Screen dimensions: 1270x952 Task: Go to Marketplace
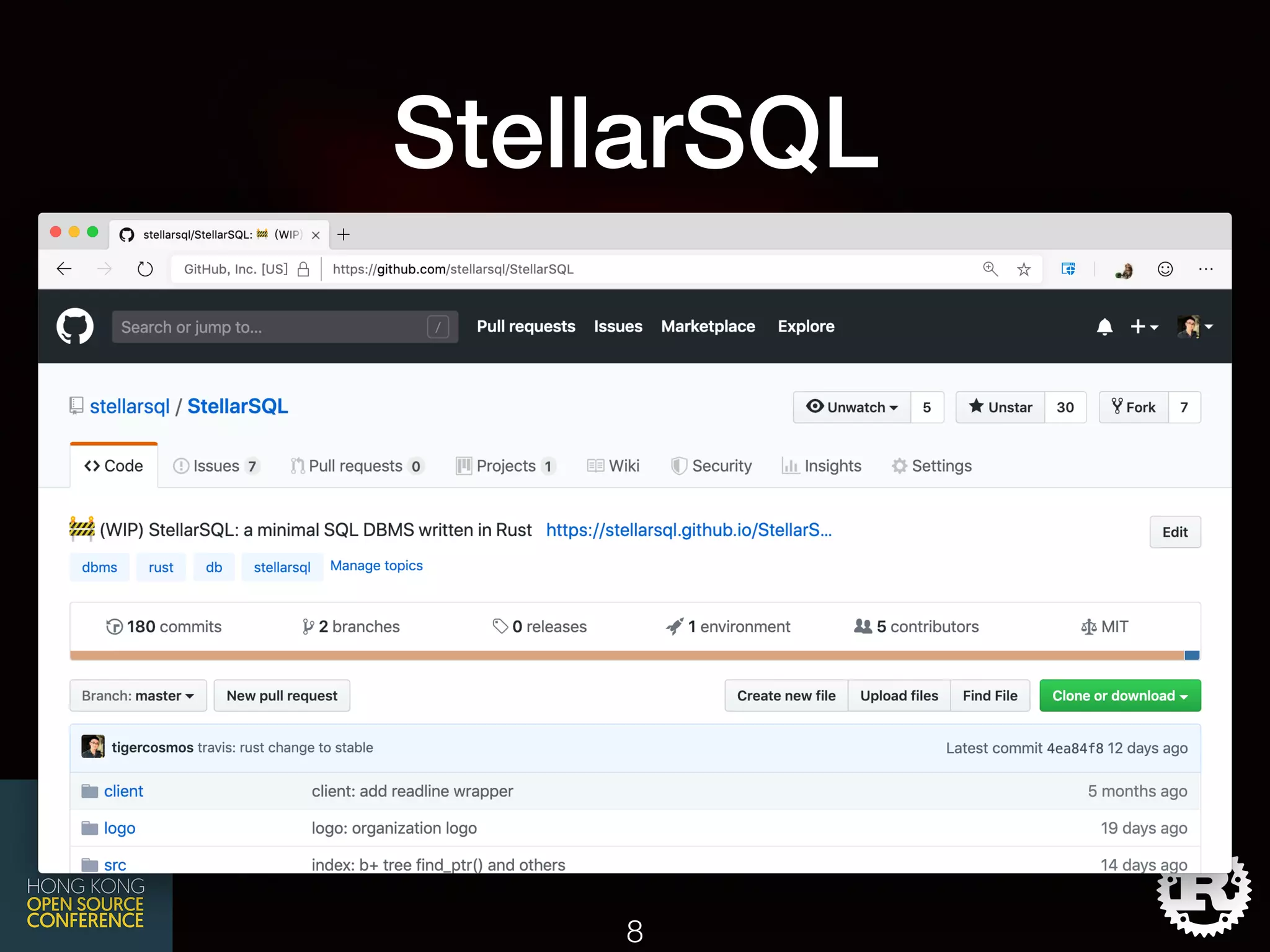click(x=708, y=327)
